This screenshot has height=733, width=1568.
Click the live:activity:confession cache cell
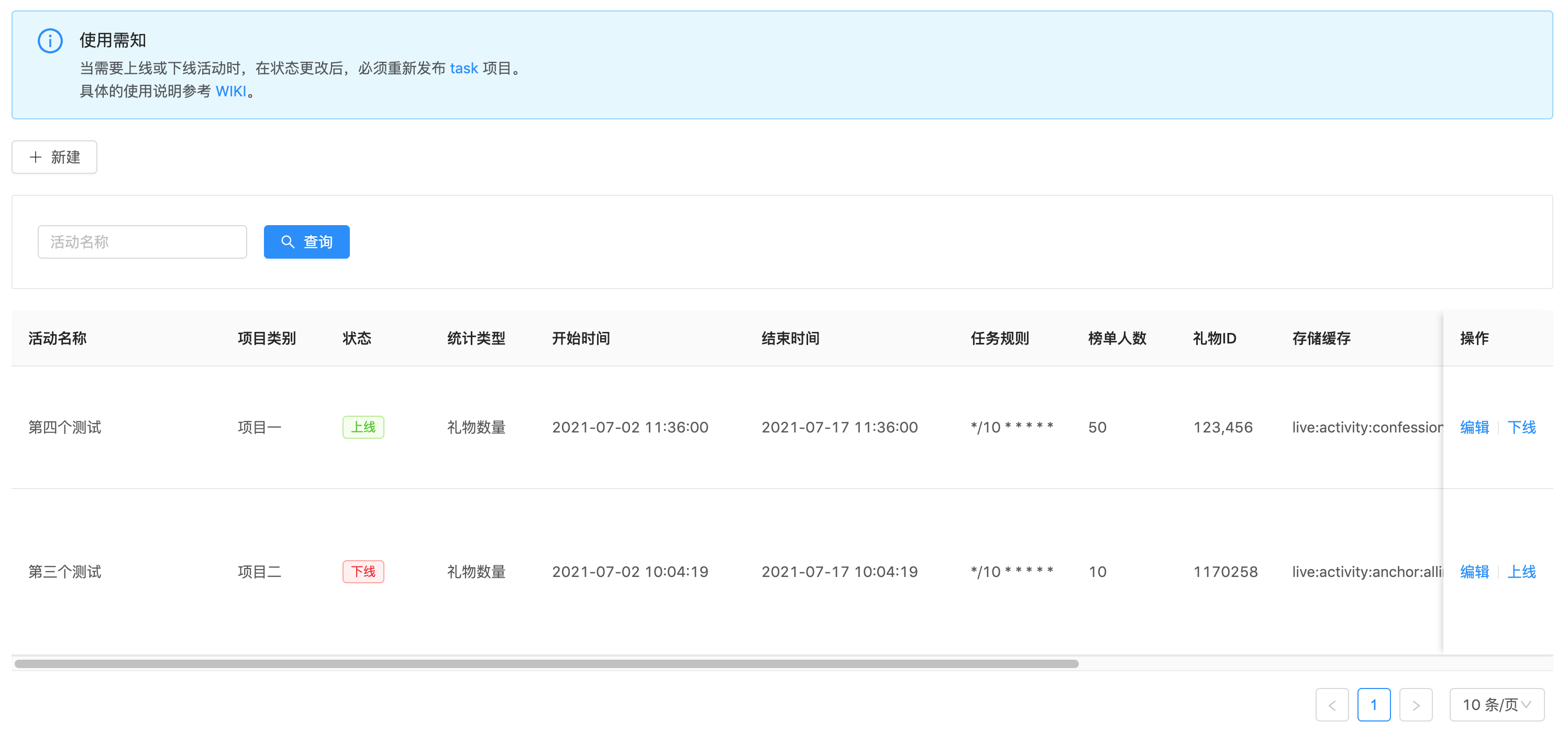[1367, 428]
